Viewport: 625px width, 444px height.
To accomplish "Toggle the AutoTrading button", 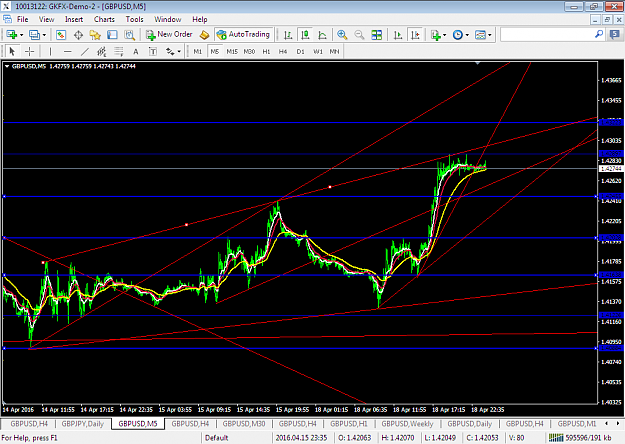I will click(x=244, y=35).
